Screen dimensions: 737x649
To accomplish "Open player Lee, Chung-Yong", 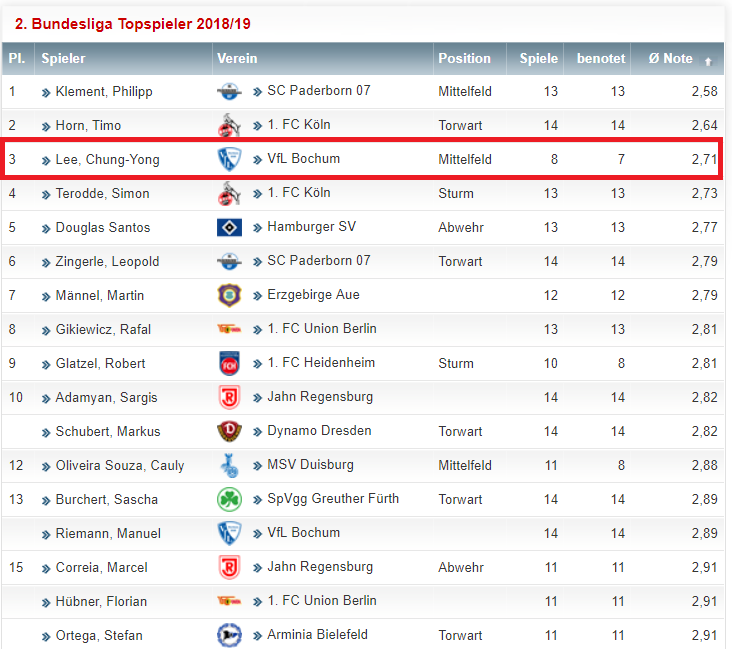I will [108, 159].
